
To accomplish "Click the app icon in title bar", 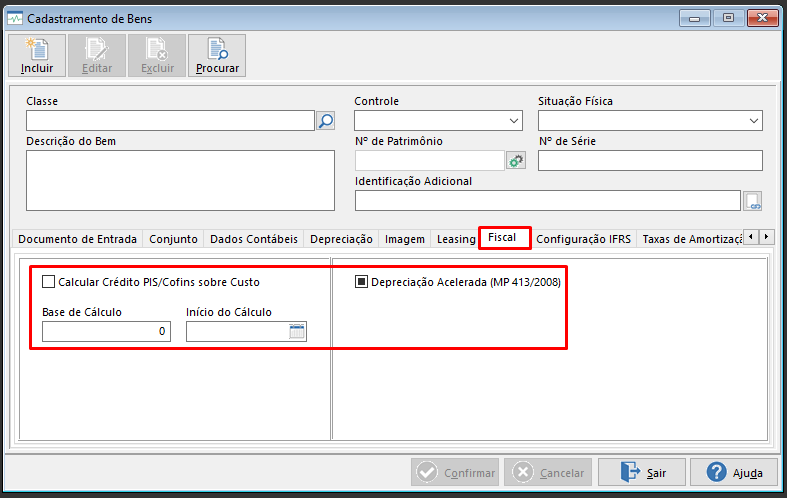I will (x=15, y=19).
